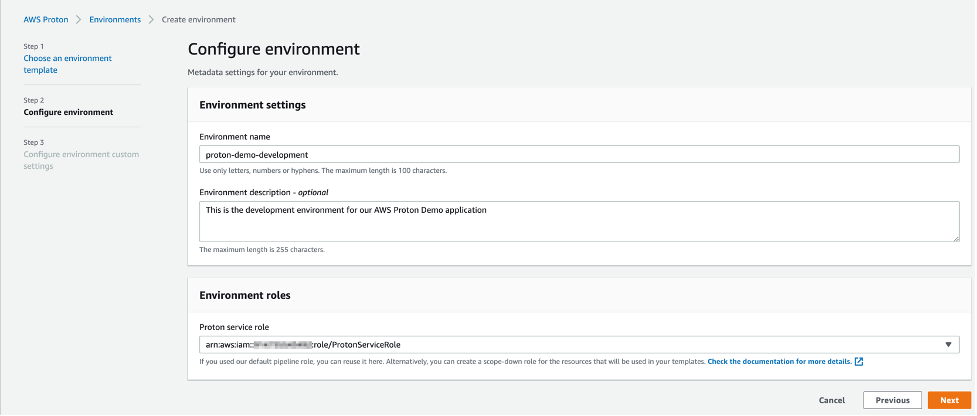
Task: Click the Environment settings section header
Action: click(253, 104)
